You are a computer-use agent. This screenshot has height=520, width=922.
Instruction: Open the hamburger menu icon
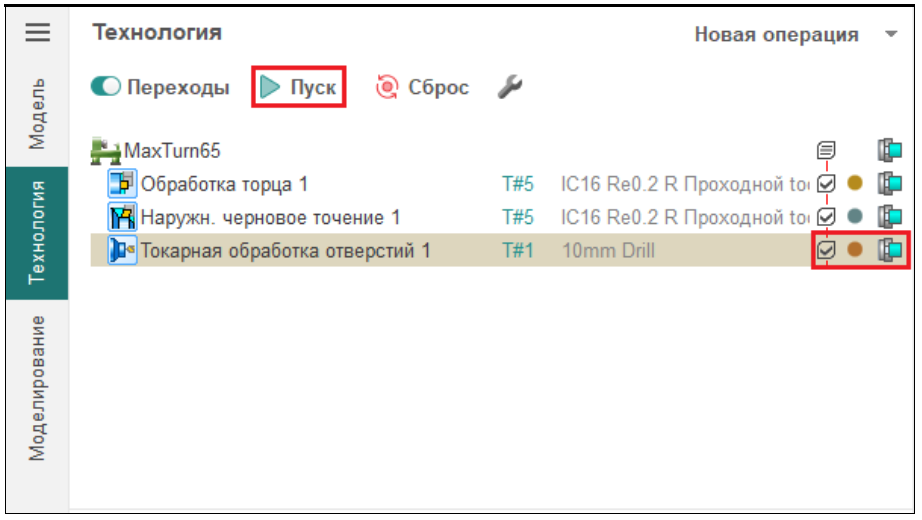(37, 33)
